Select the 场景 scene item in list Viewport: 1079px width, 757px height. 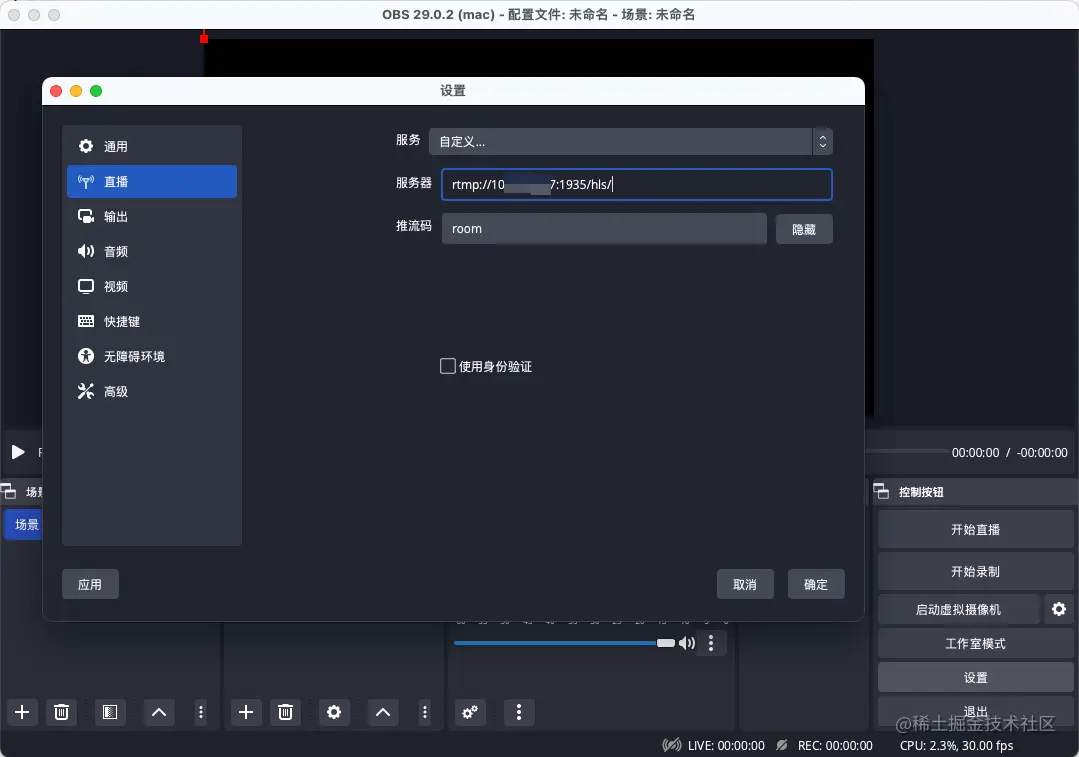[25, 524]
